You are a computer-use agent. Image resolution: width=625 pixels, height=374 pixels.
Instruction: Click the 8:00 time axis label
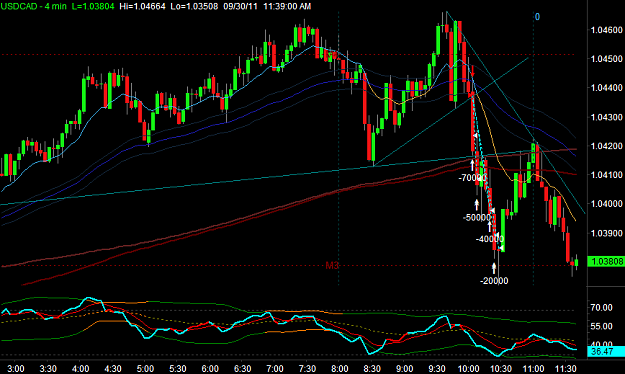click(x=340, y=368)
